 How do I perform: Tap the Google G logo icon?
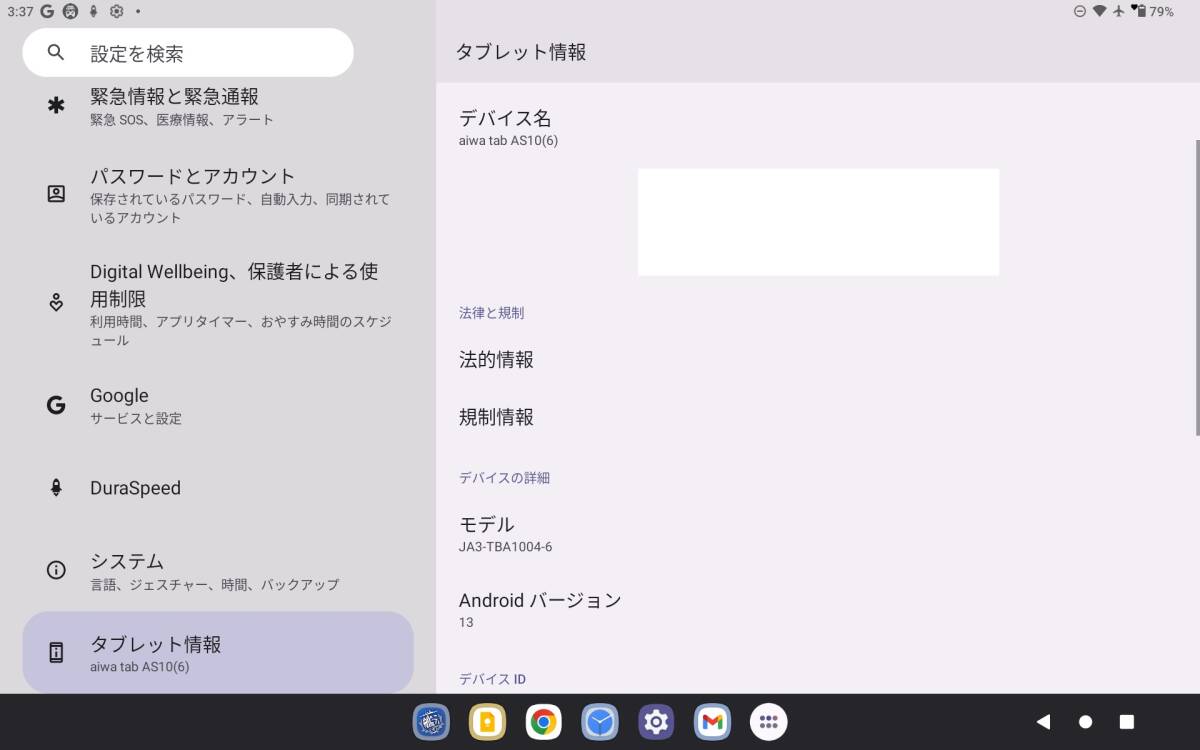click(x=56, y=405)
